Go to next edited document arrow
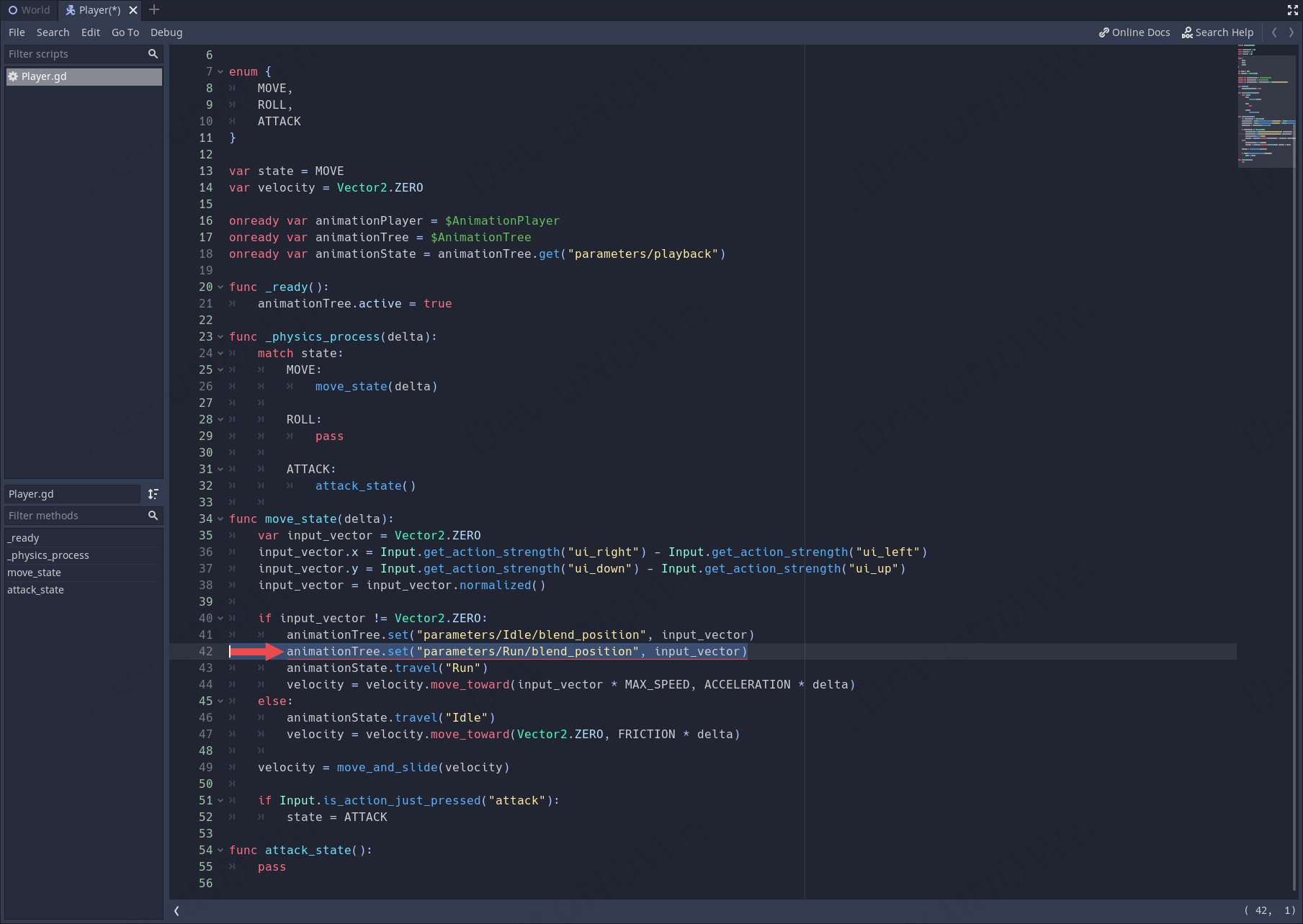Viewport: 1303px width, 924px height. (x=1291, y=32)
